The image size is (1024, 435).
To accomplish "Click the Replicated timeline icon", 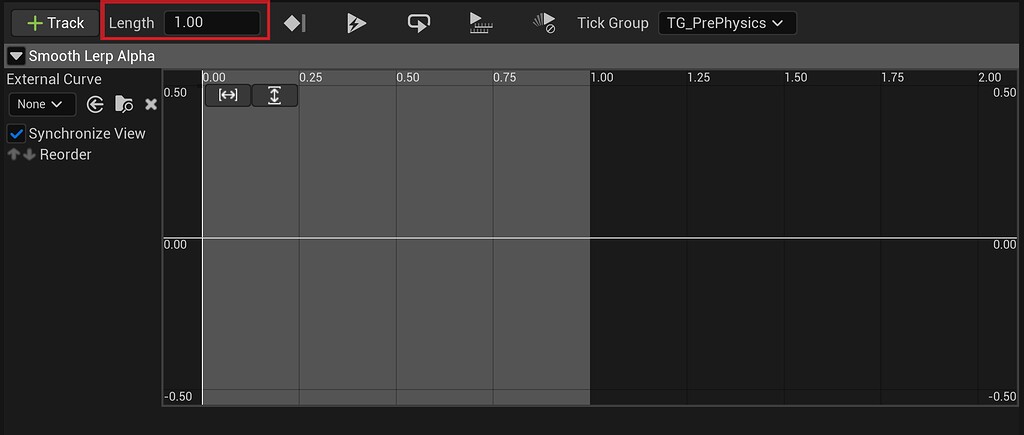I will [x=481, y=23].
